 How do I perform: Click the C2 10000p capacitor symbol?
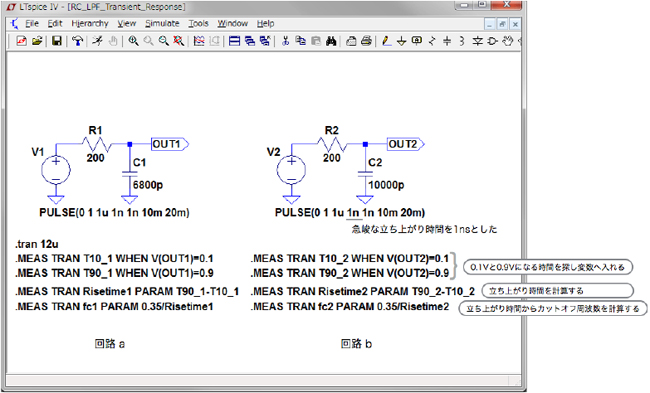(x=365, y=175)
